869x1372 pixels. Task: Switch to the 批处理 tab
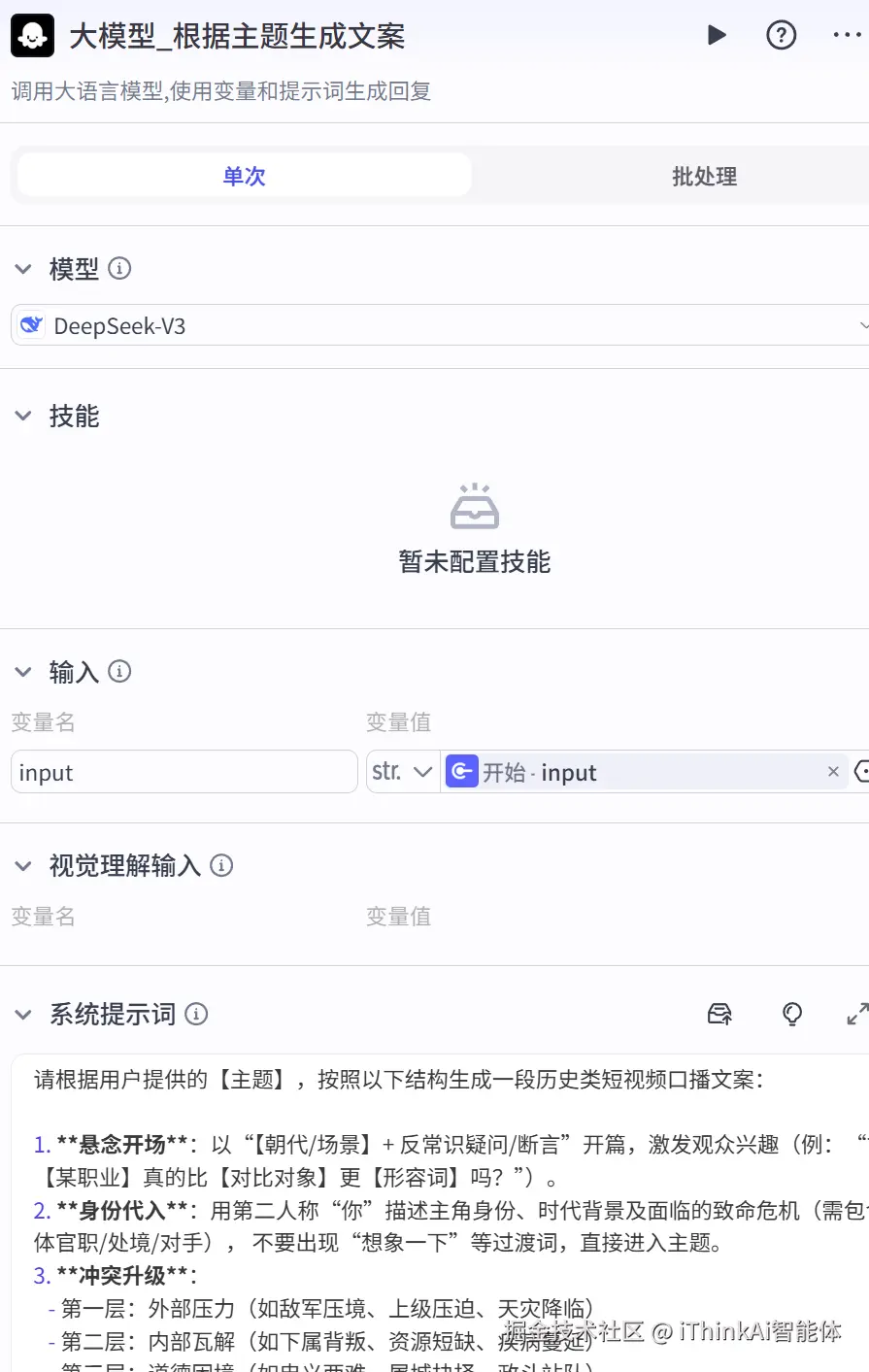[703, 178]
